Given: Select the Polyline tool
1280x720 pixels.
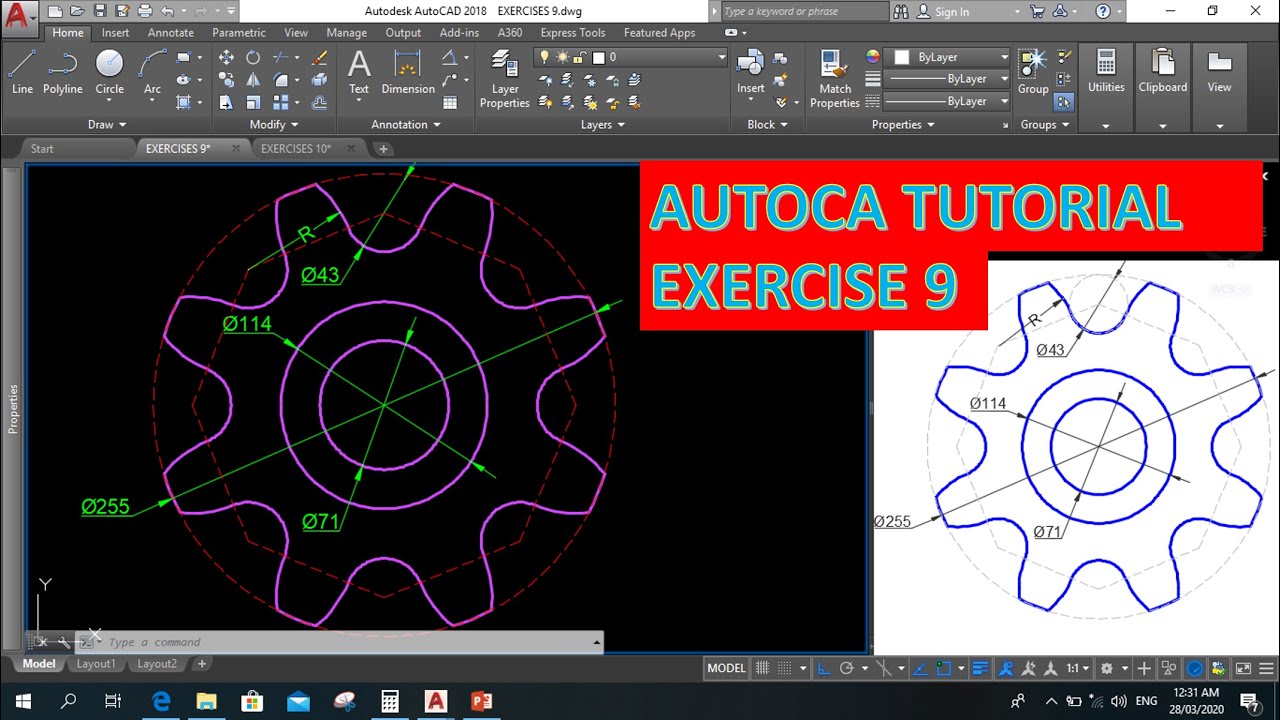Looking at the screenshot, I should tap(62, 72).
